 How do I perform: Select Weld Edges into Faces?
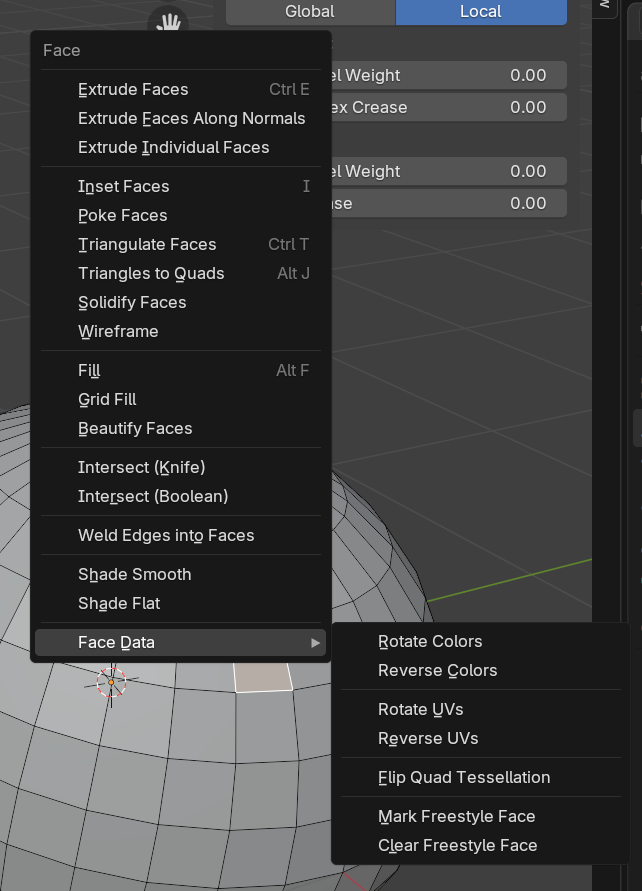coord(181,535)
